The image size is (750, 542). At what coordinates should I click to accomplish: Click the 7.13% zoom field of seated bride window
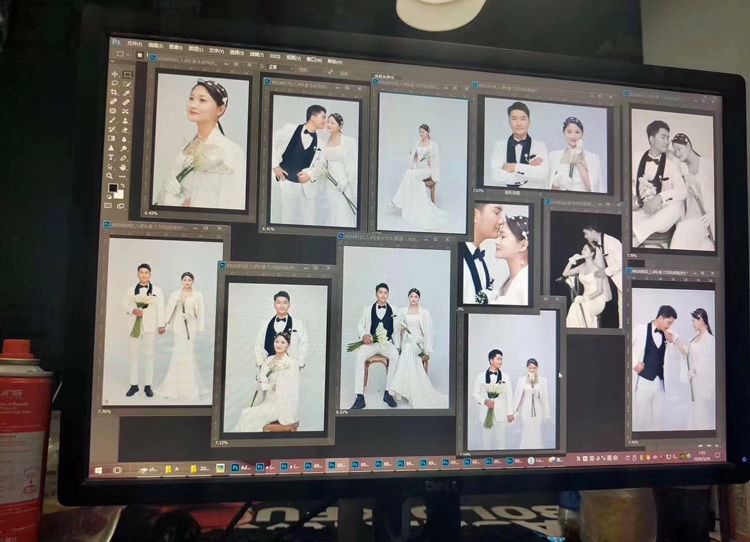[221, 443]
